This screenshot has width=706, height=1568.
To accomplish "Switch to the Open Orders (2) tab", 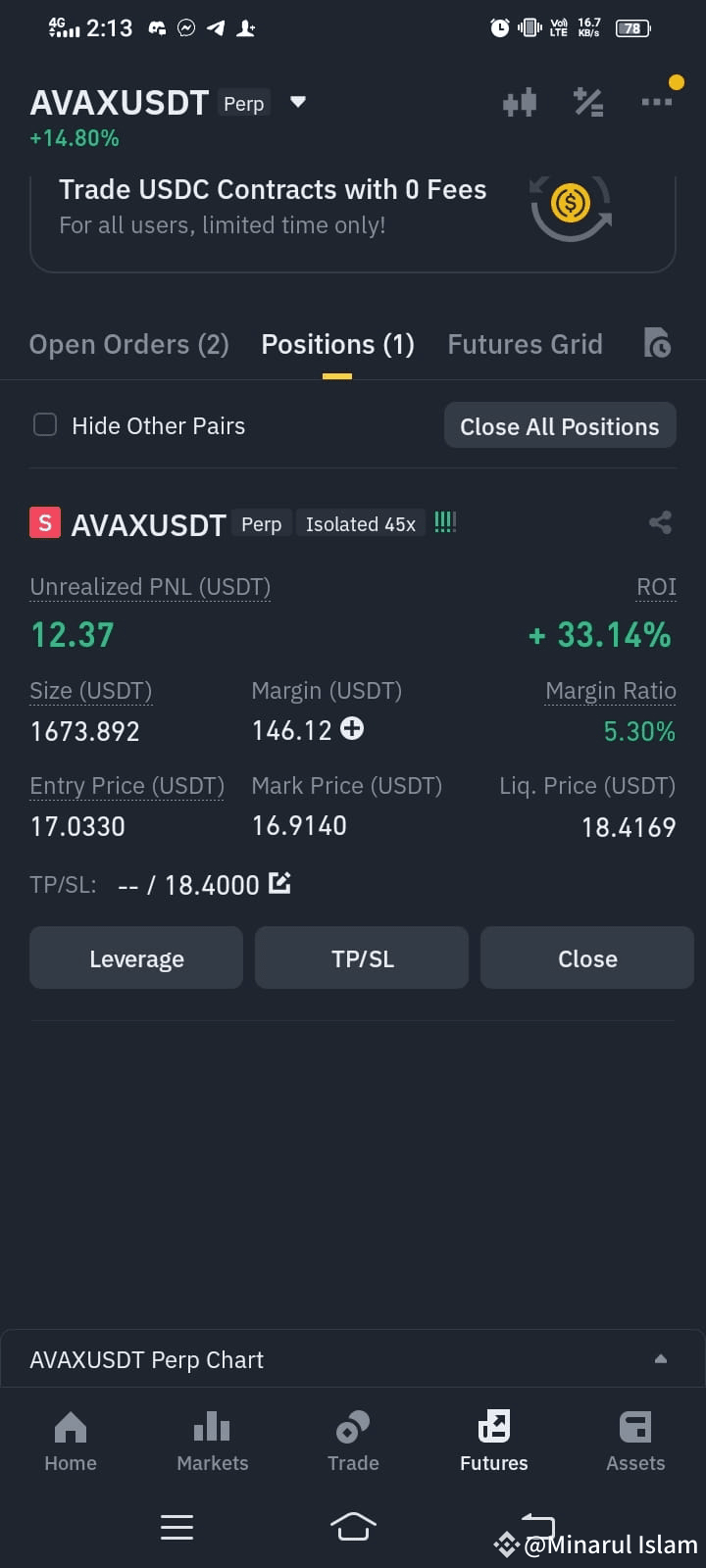I will (128, 344).
